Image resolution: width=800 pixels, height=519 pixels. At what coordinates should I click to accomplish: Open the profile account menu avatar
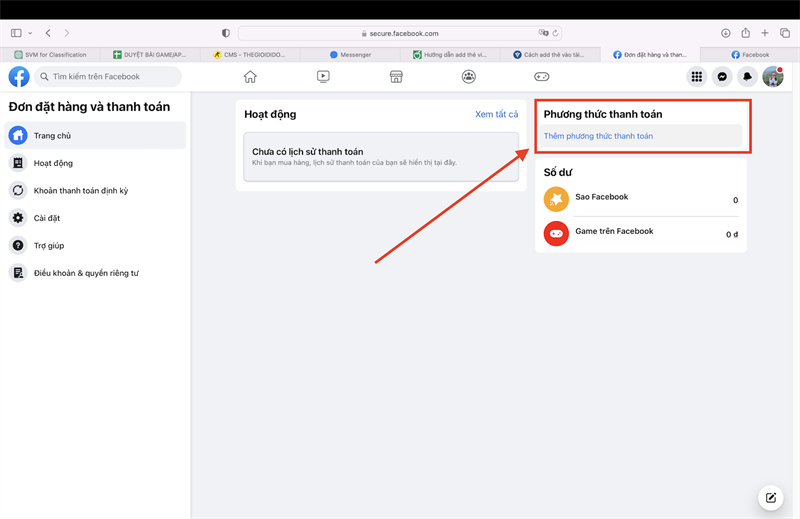click(772, 77)
